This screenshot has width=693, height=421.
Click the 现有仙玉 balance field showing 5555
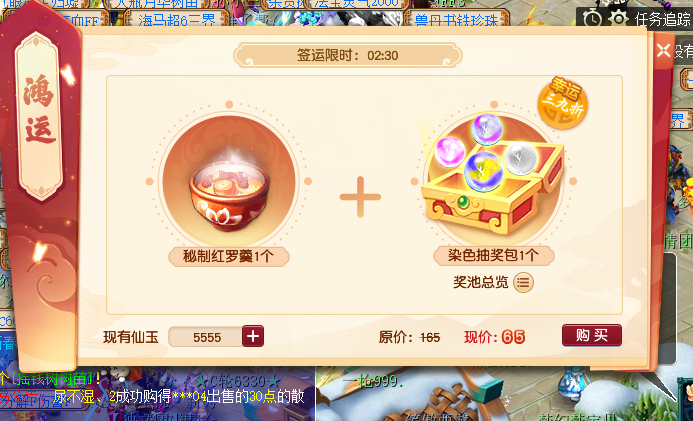tap(206, 337)
